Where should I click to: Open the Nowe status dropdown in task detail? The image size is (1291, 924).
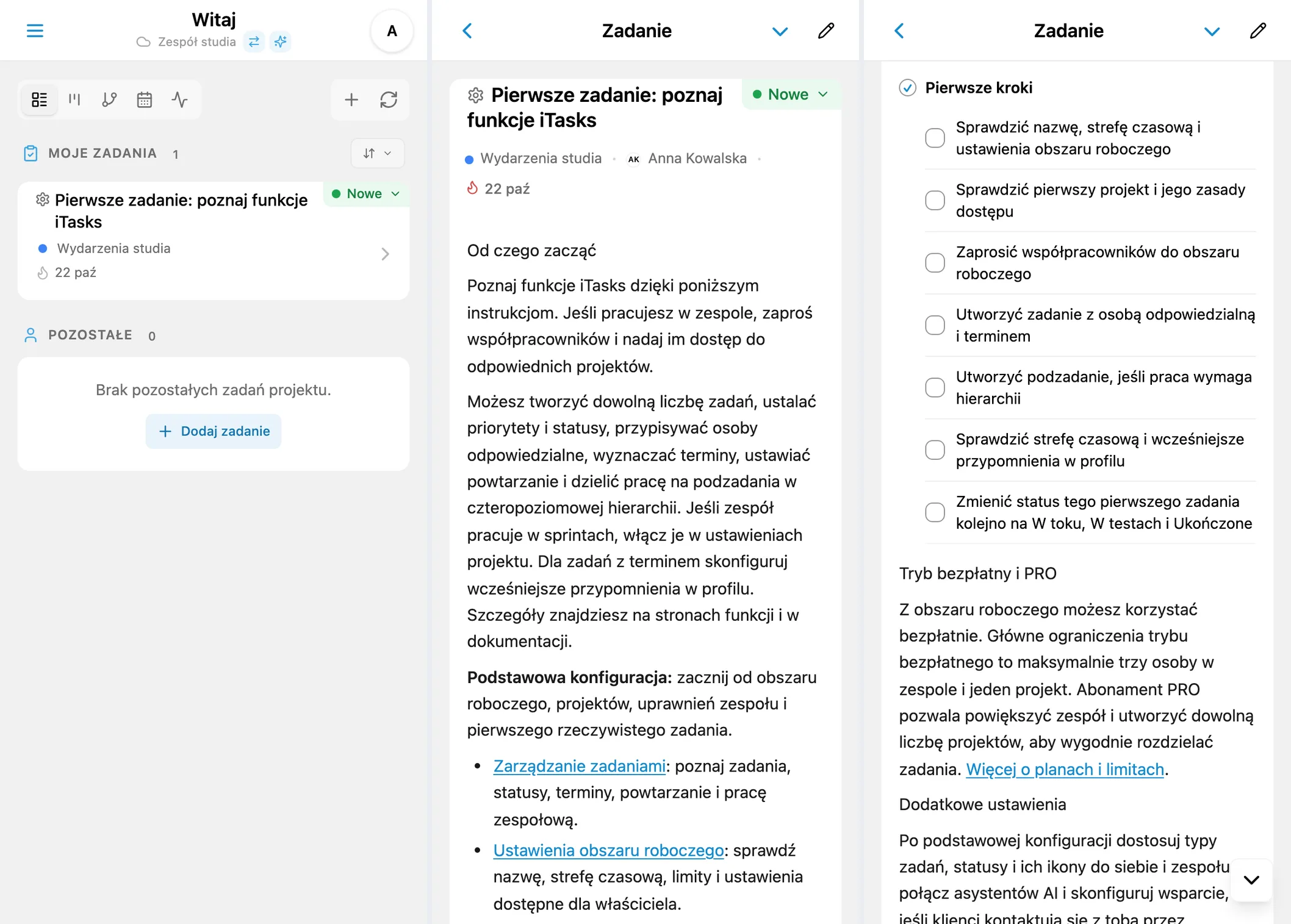point(791,95)
